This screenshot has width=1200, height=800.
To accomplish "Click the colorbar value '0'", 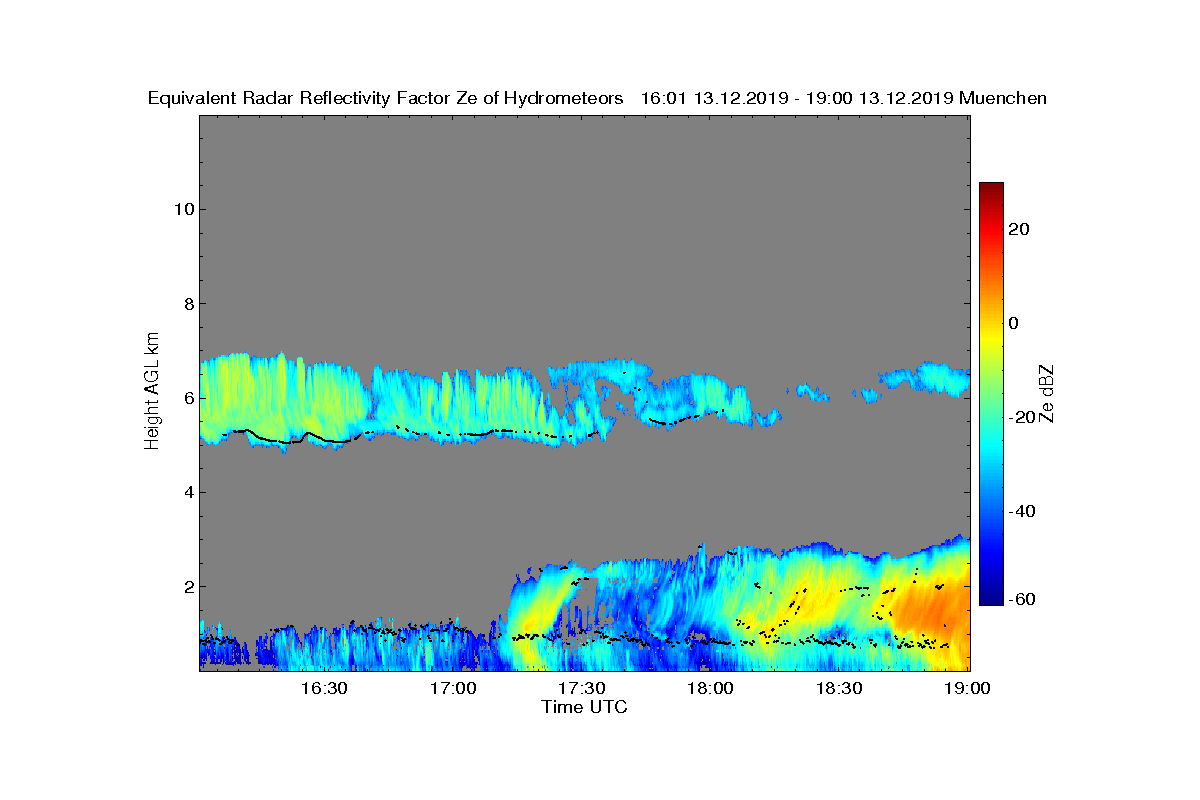I will pyautogui.click(x=1014, y=323).
